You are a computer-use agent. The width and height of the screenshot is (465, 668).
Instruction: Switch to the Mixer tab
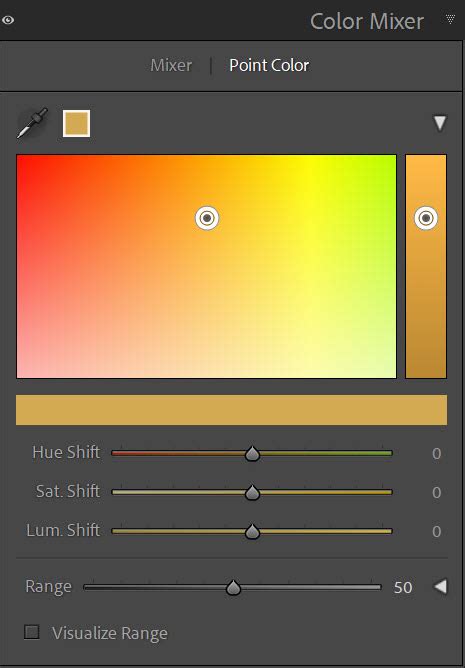tap(171, 65)
